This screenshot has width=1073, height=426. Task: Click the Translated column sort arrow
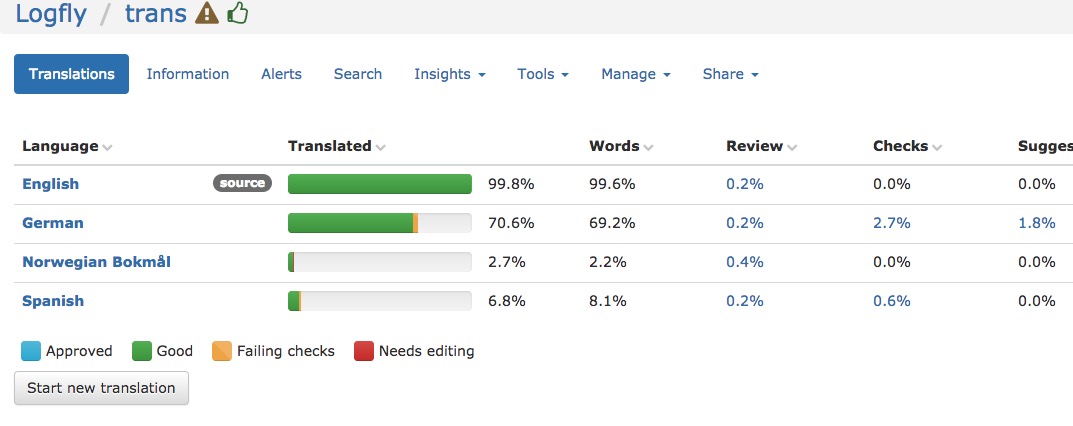tap(380, 147)
